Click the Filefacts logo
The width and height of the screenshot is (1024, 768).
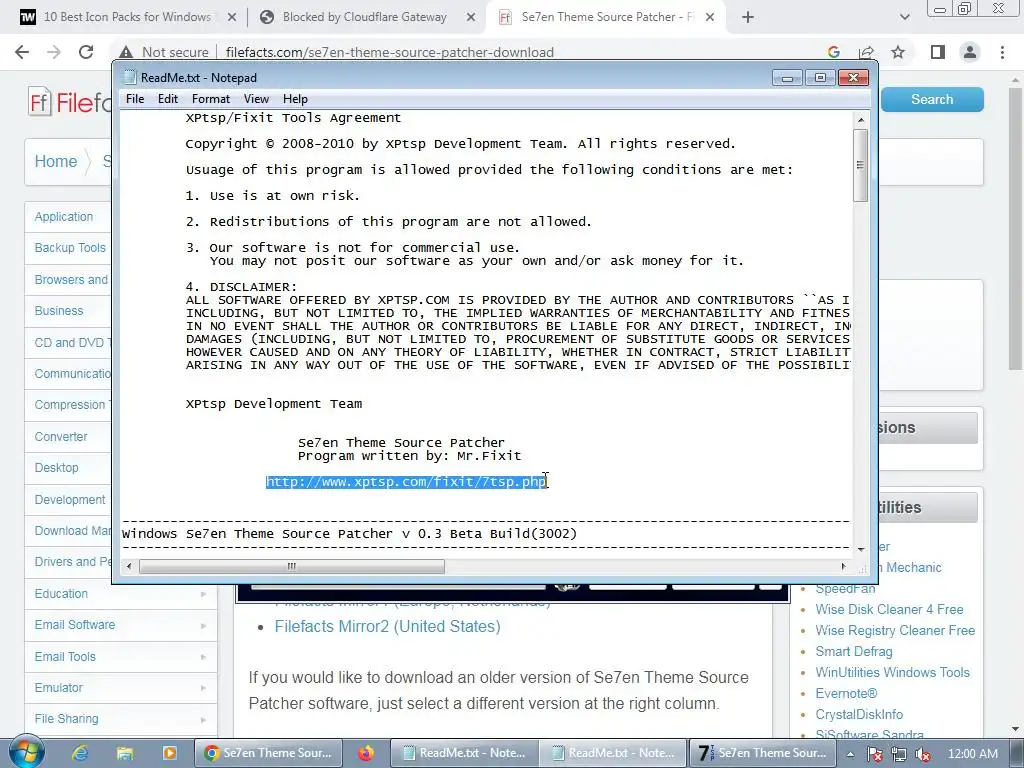70,103
